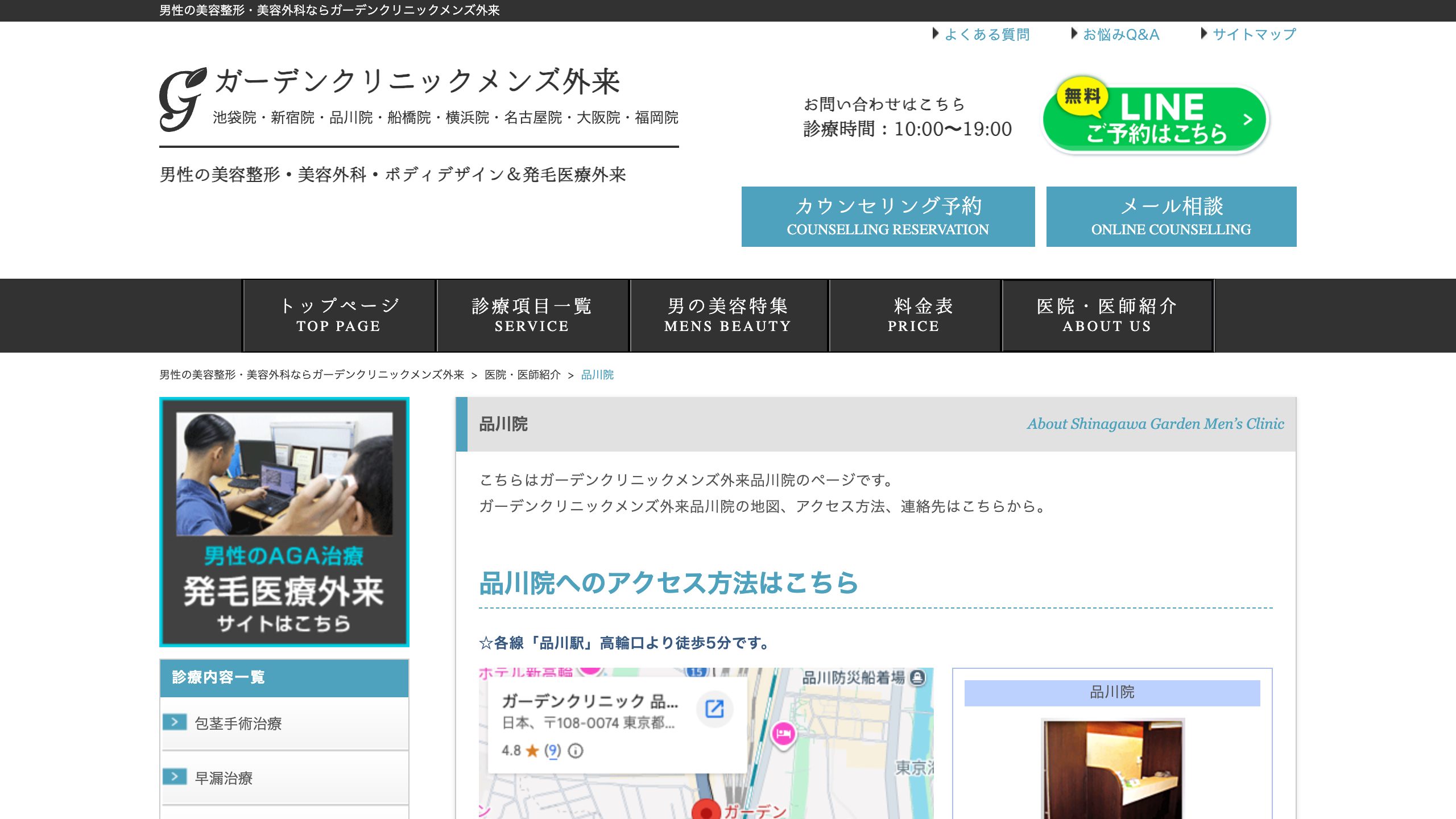
Task: Click メール相談 online counselling button
Action: pyautogui.click(x=1171, y=217)
